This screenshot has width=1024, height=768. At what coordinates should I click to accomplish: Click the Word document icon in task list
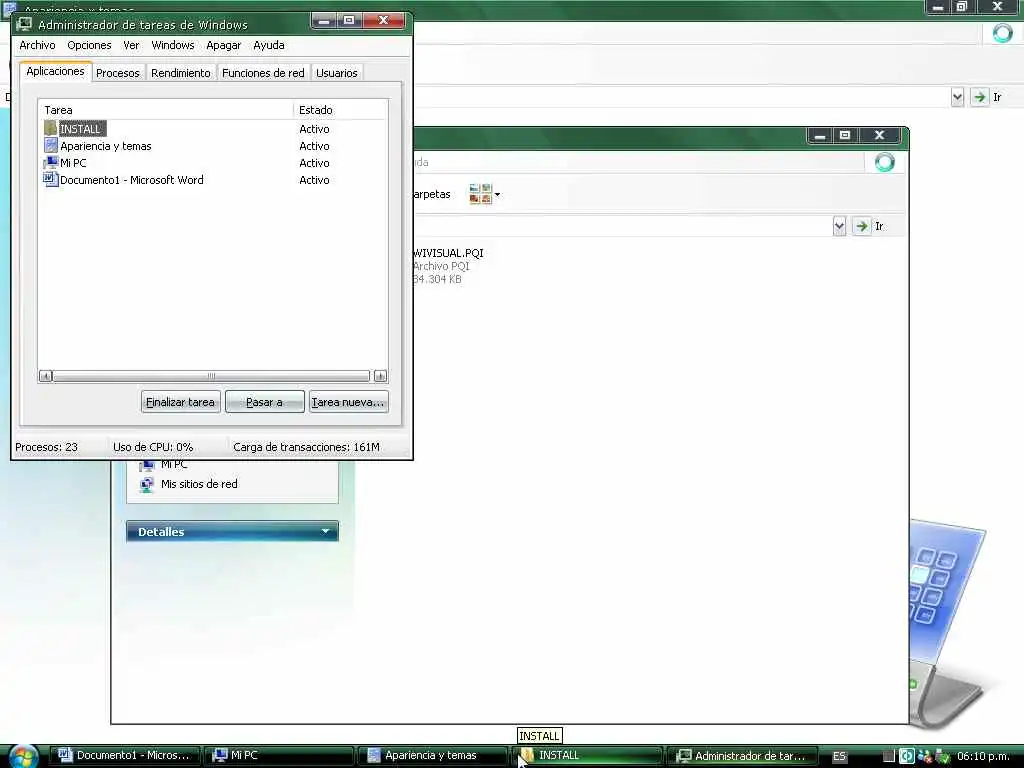click(51, 179)
